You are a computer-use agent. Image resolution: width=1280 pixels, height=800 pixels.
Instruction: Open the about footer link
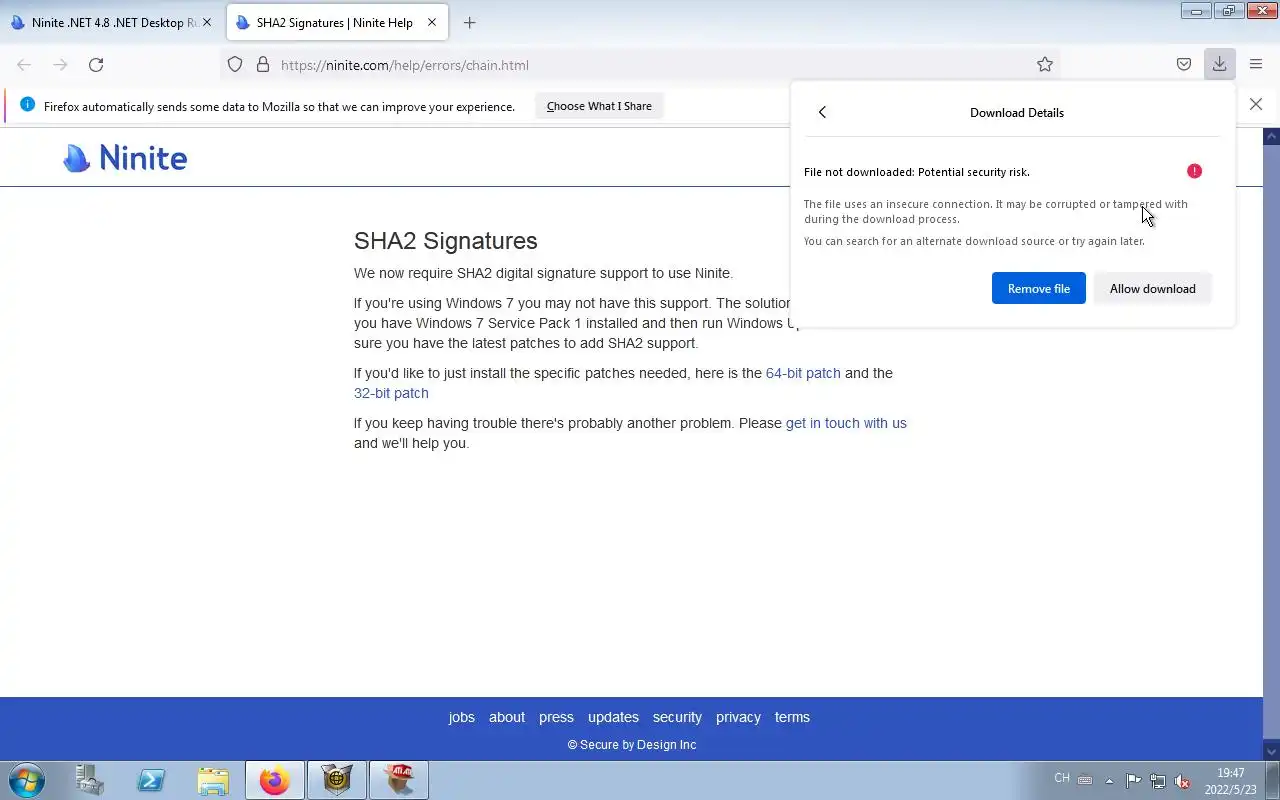pyautogui.click(x=507, y=717)
